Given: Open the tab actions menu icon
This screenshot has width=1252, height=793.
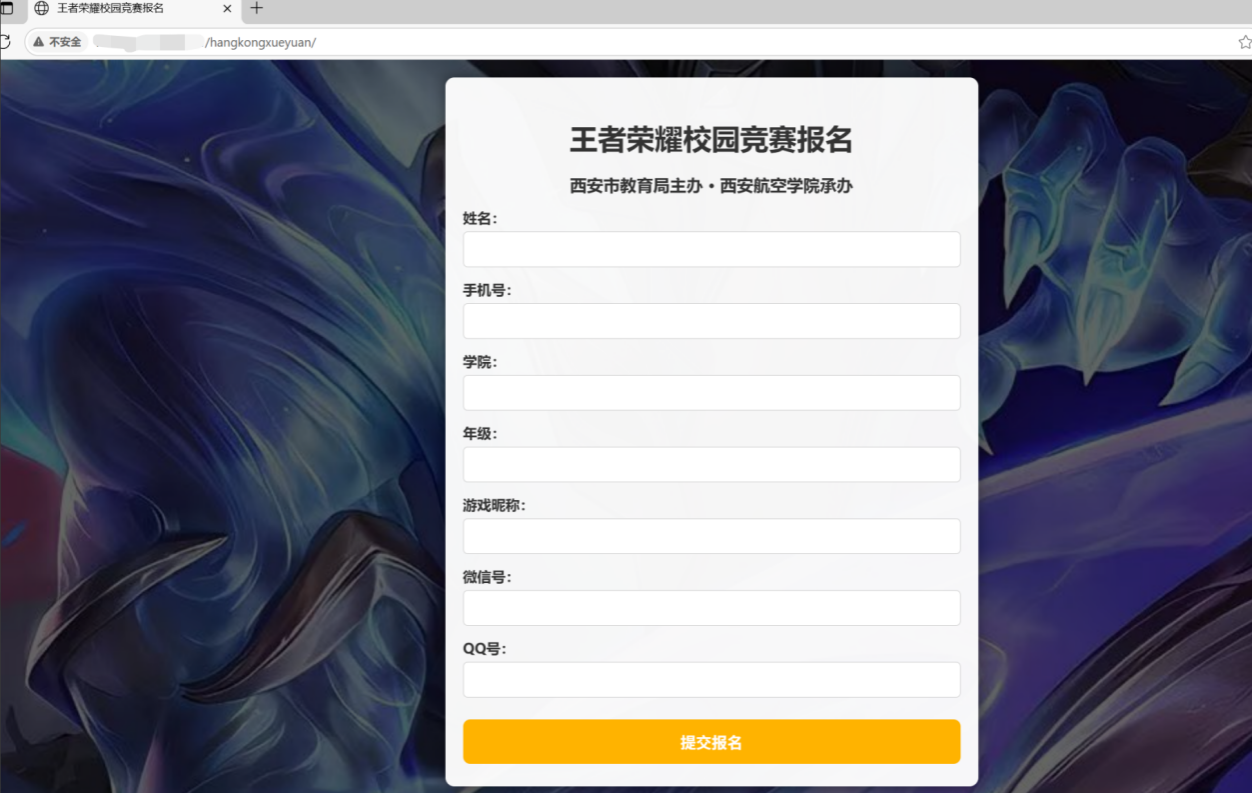Looking at the screenshot, I should 6,8.
